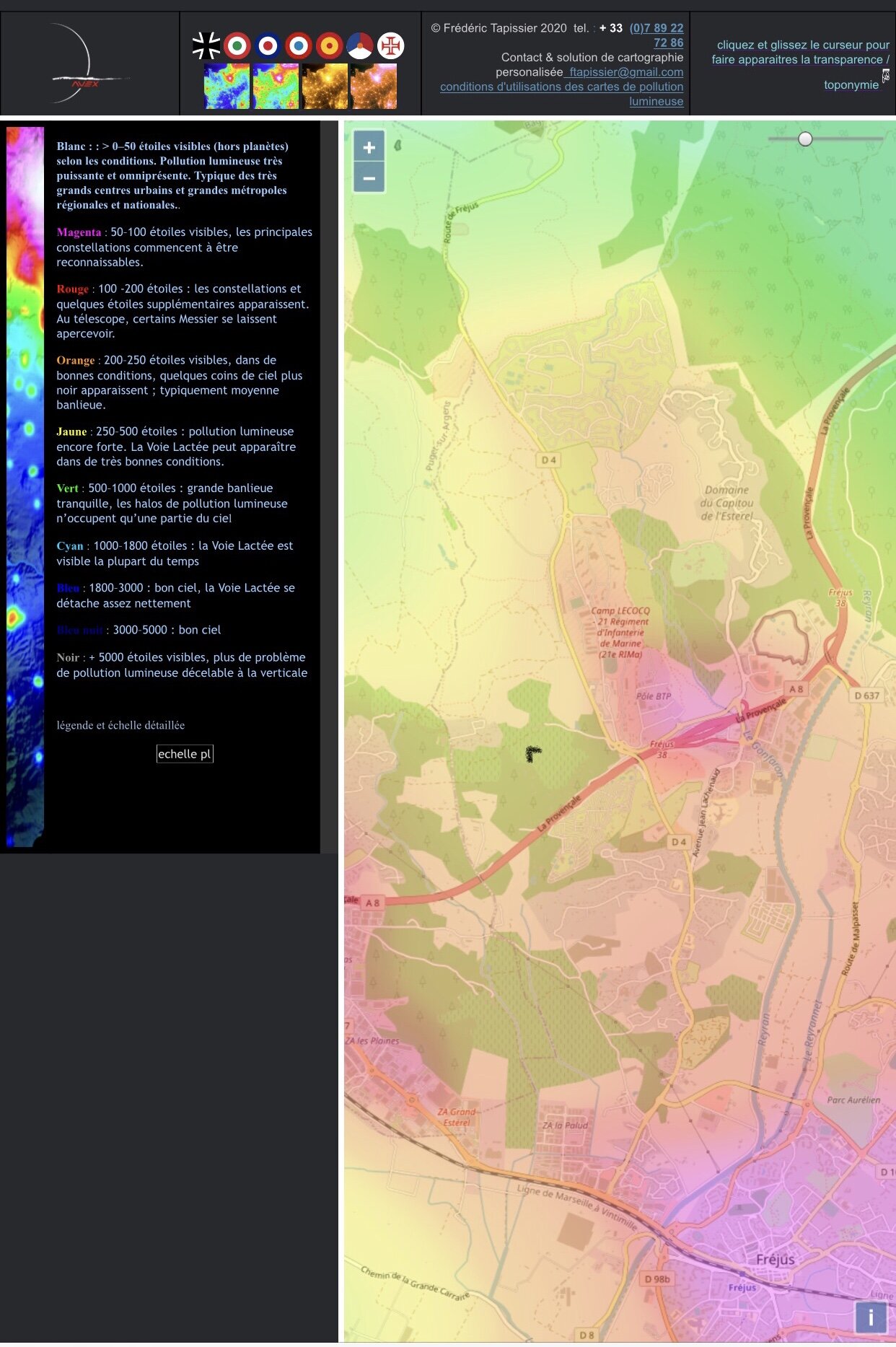The image size is (896, 1347).
Task: Open the orange-pink pollution map thumbnail
Action: pos(374,87)
